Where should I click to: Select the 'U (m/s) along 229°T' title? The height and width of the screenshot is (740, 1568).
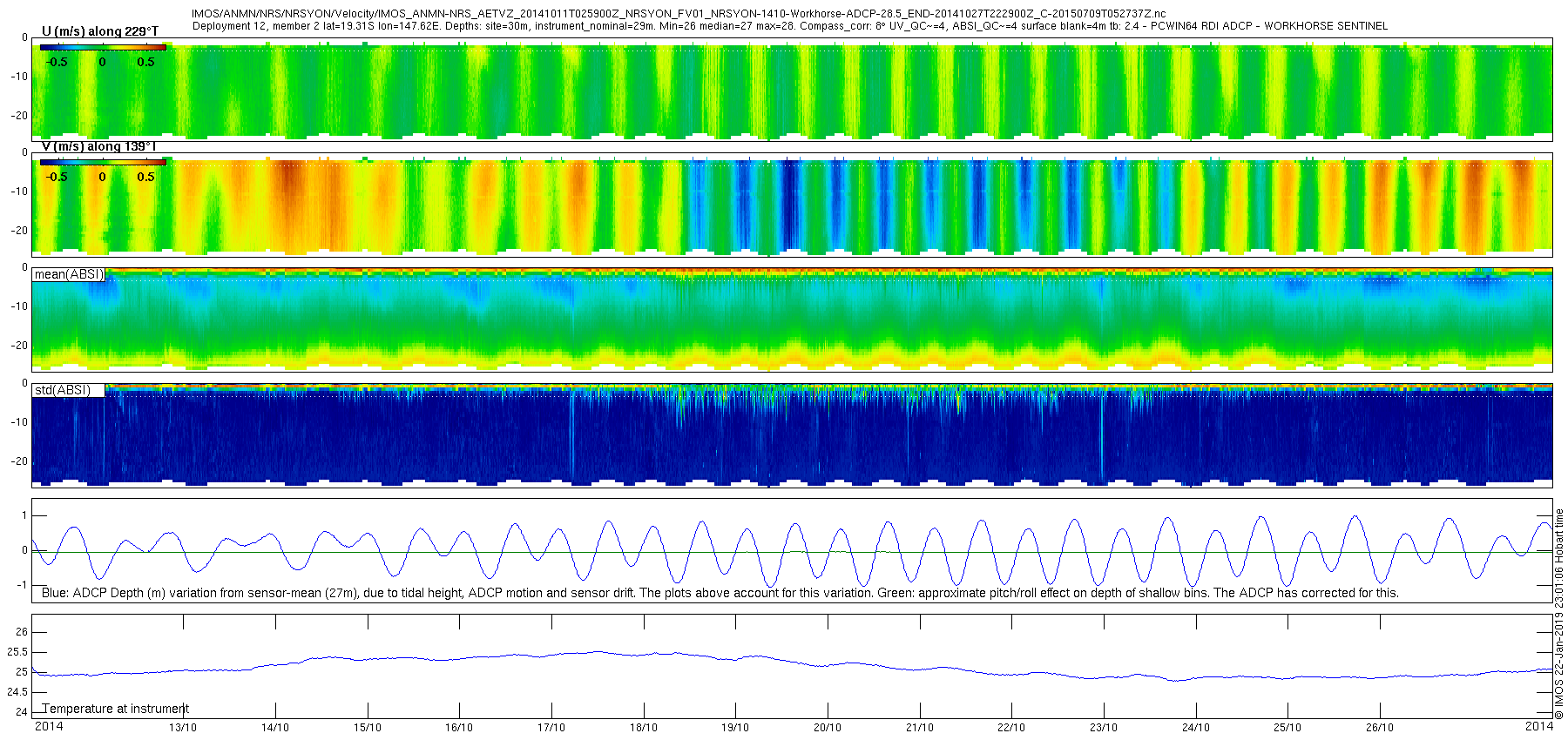click(100, 31)
